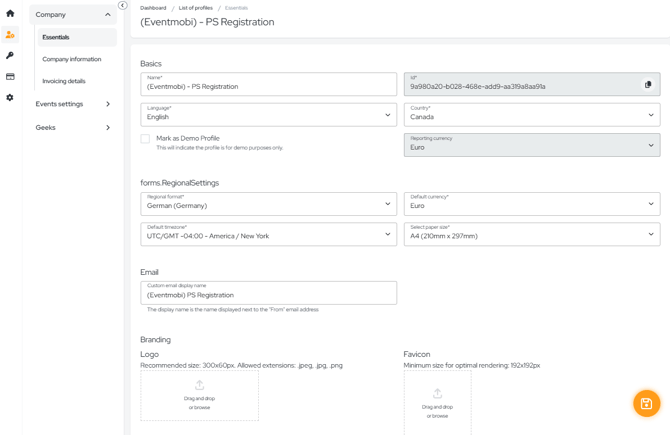
Task: Collapse the side panel with arrow button
Action: (x=123, y=6)
